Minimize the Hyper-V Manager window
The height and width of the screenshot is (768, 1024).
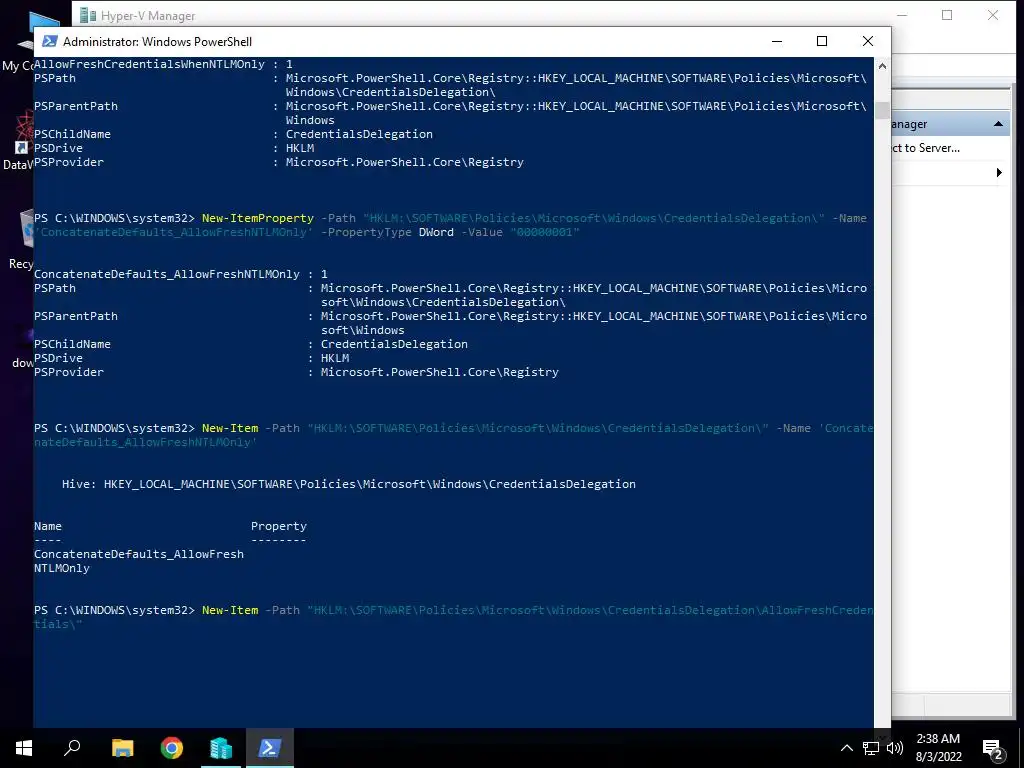point(902,15)
